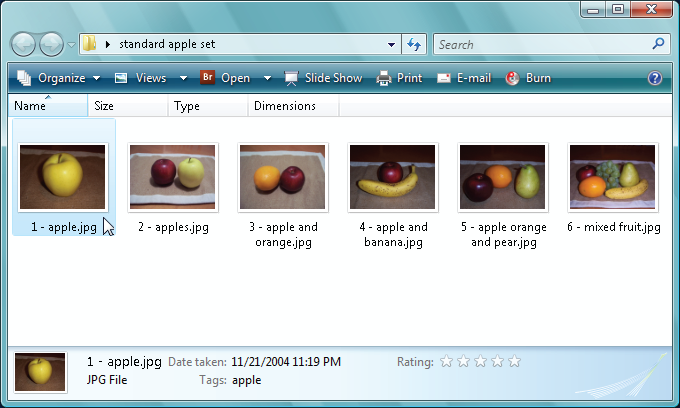Go back with the Back arrow button
The image size is (680, 408).
23,44
